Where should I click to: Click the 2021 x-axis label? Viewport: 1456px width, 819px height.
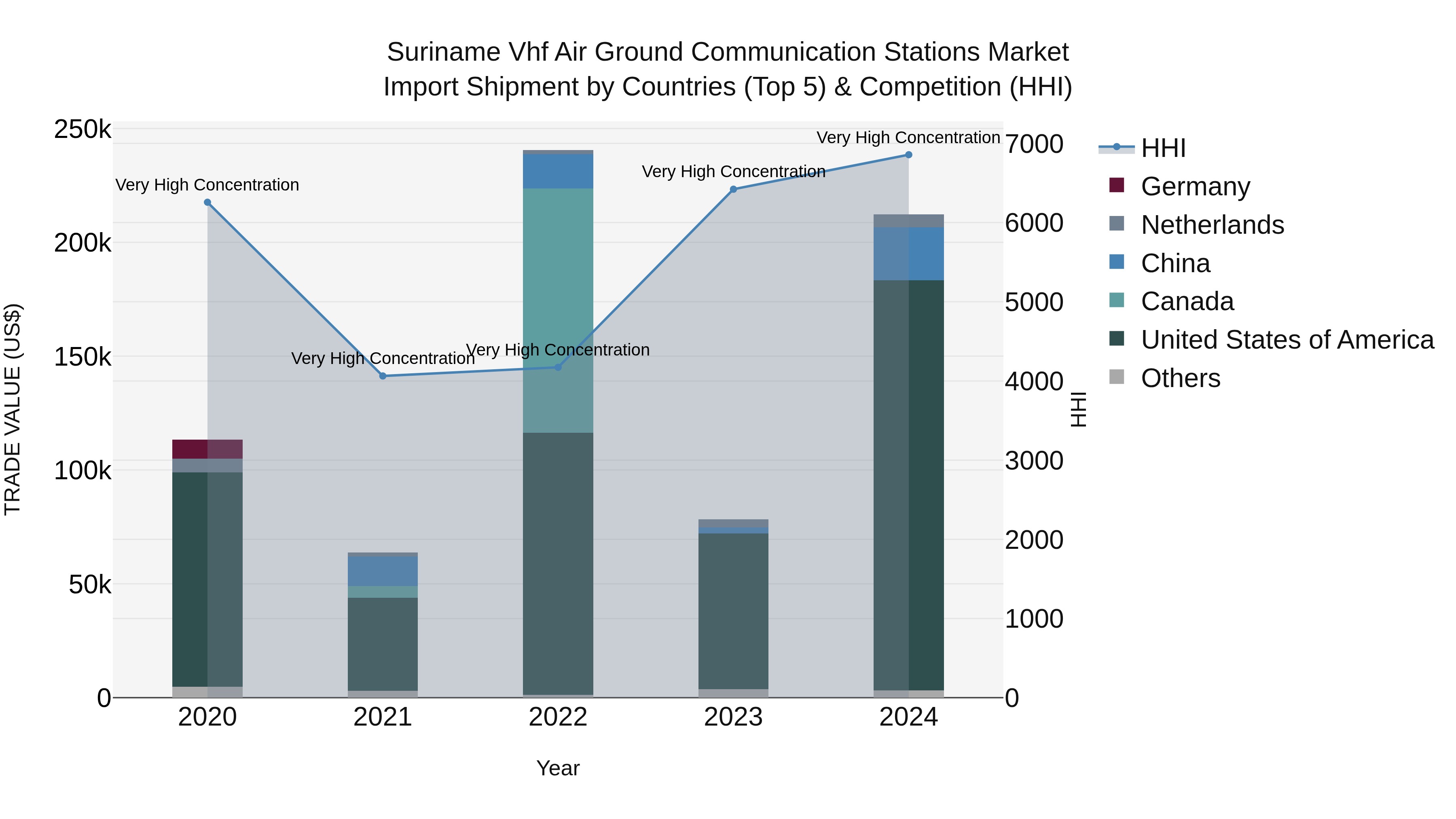point(383,717)
